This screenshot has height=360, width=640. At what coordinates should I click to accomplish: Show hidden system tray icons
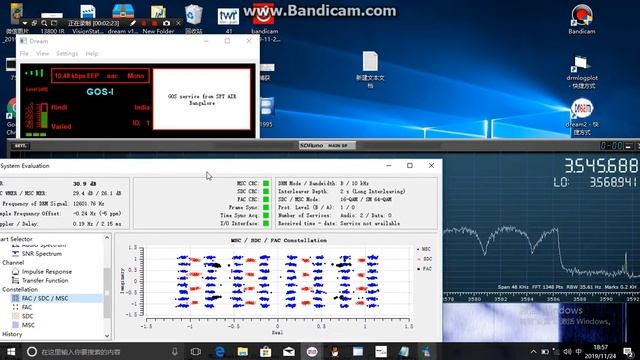[x=533, y=351]
